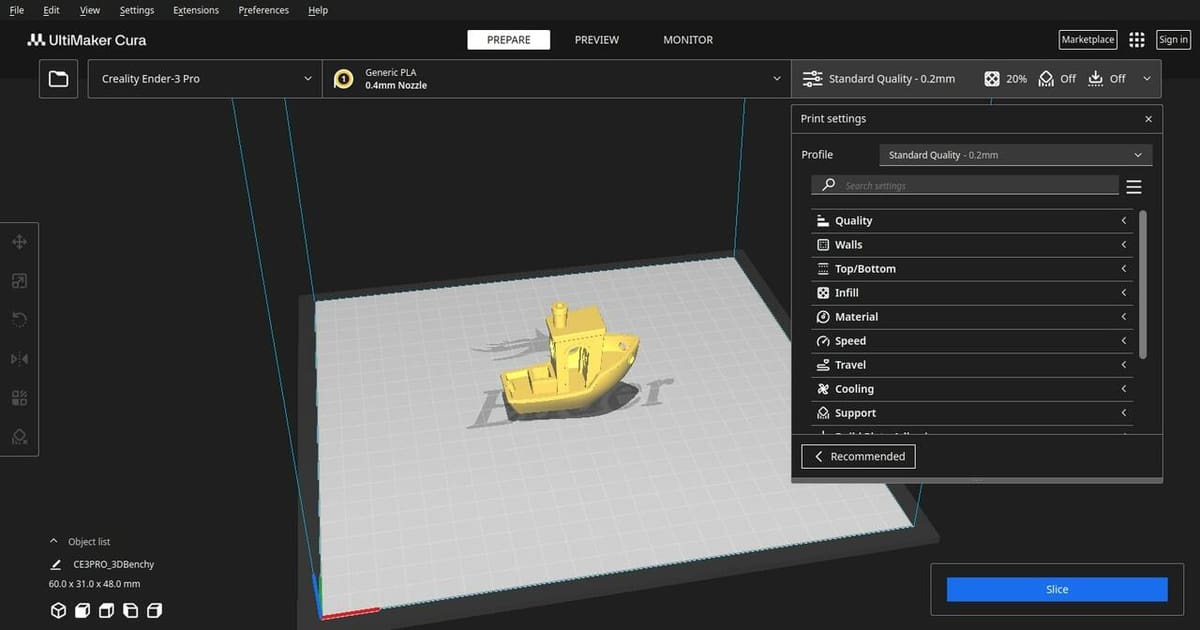Click the infill 20% icon
Screen dimensions: 1200x630
point(991,79)
